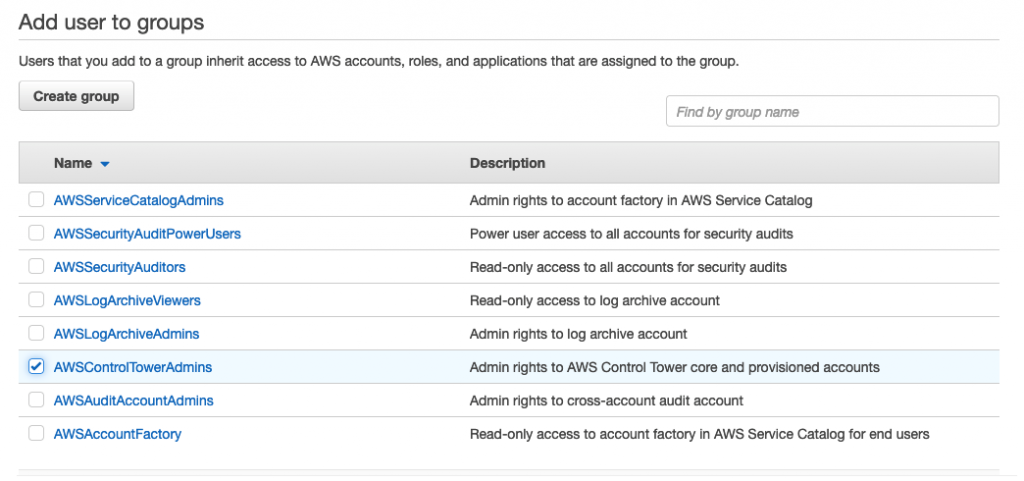Viewport: 1024px width, 481px height.
Task: Click 'Power user access to all accounts' description
Action: 631,234
